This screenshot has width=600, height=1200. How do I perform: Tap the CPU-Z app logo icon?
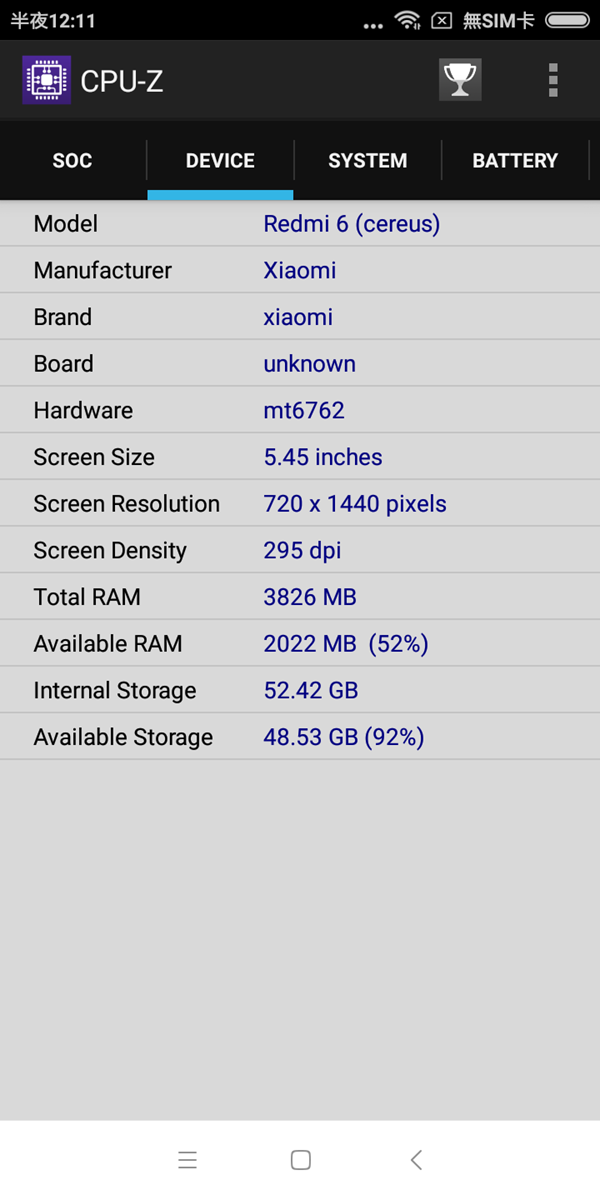tap(46, 80)
